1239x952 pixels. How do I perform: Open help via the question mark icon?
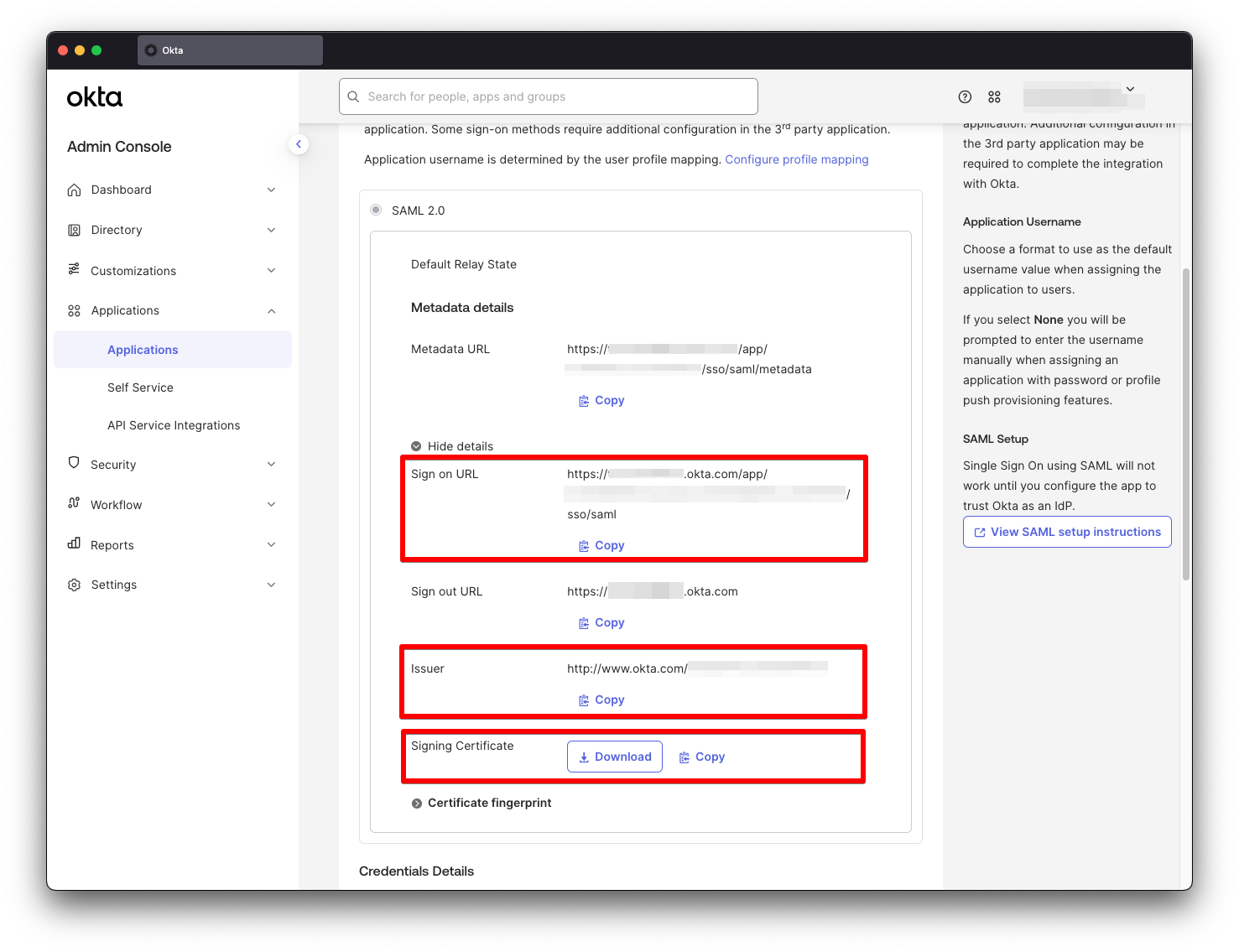coord(965,96)
